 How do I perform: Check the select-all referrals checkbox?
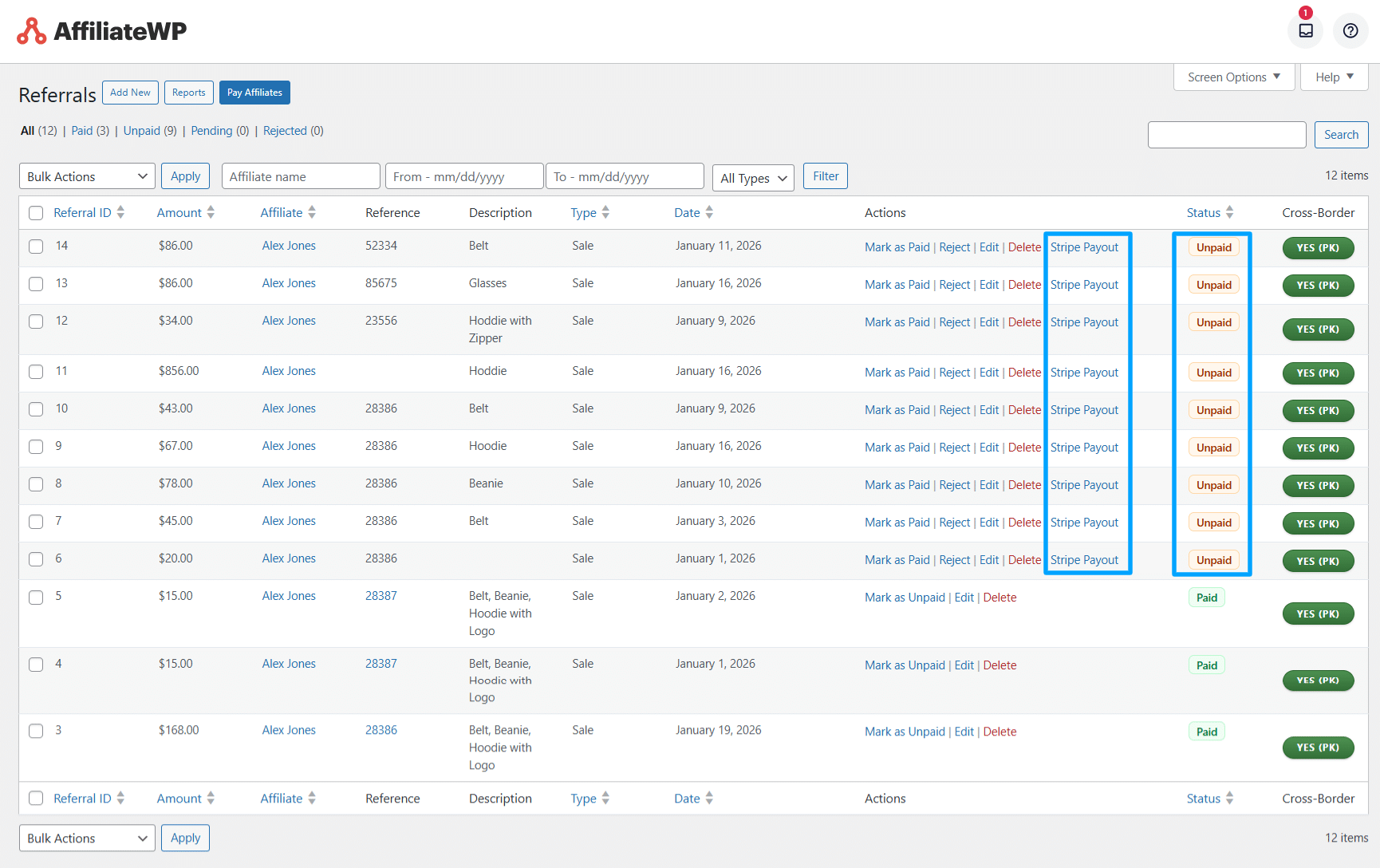[x=35, y=213]
